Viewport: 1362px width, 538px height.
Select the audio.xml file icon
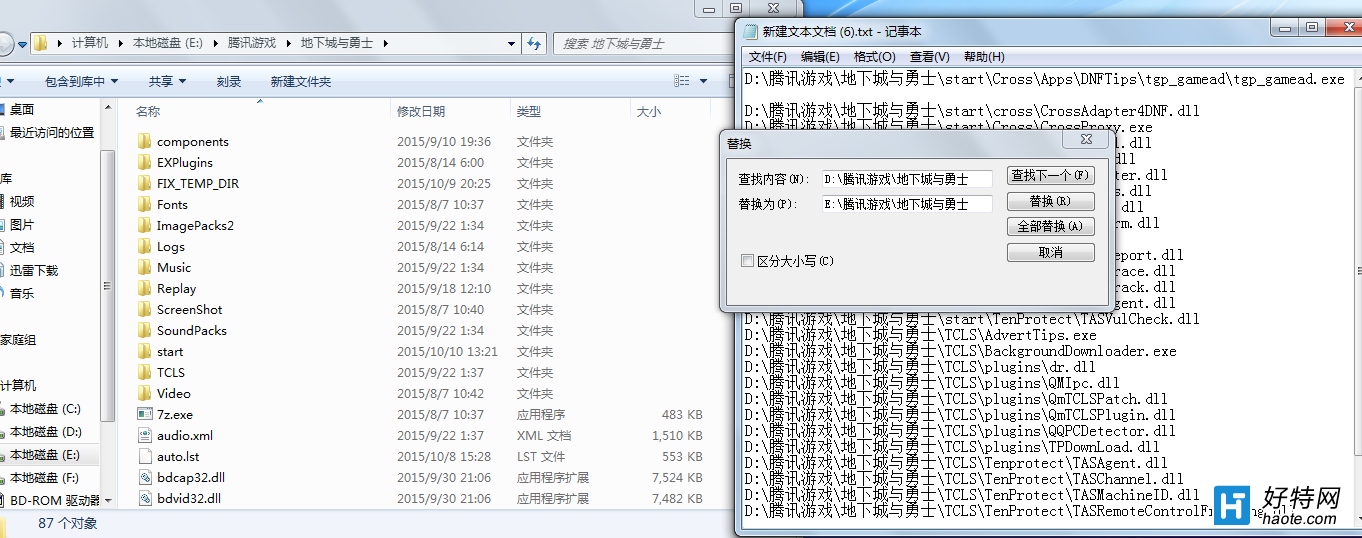(x=144, y=436)
